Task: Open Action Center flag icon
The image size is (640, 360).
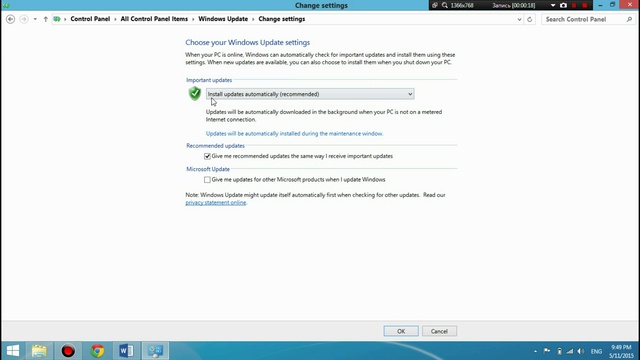Action: click(x=547, y=351)
